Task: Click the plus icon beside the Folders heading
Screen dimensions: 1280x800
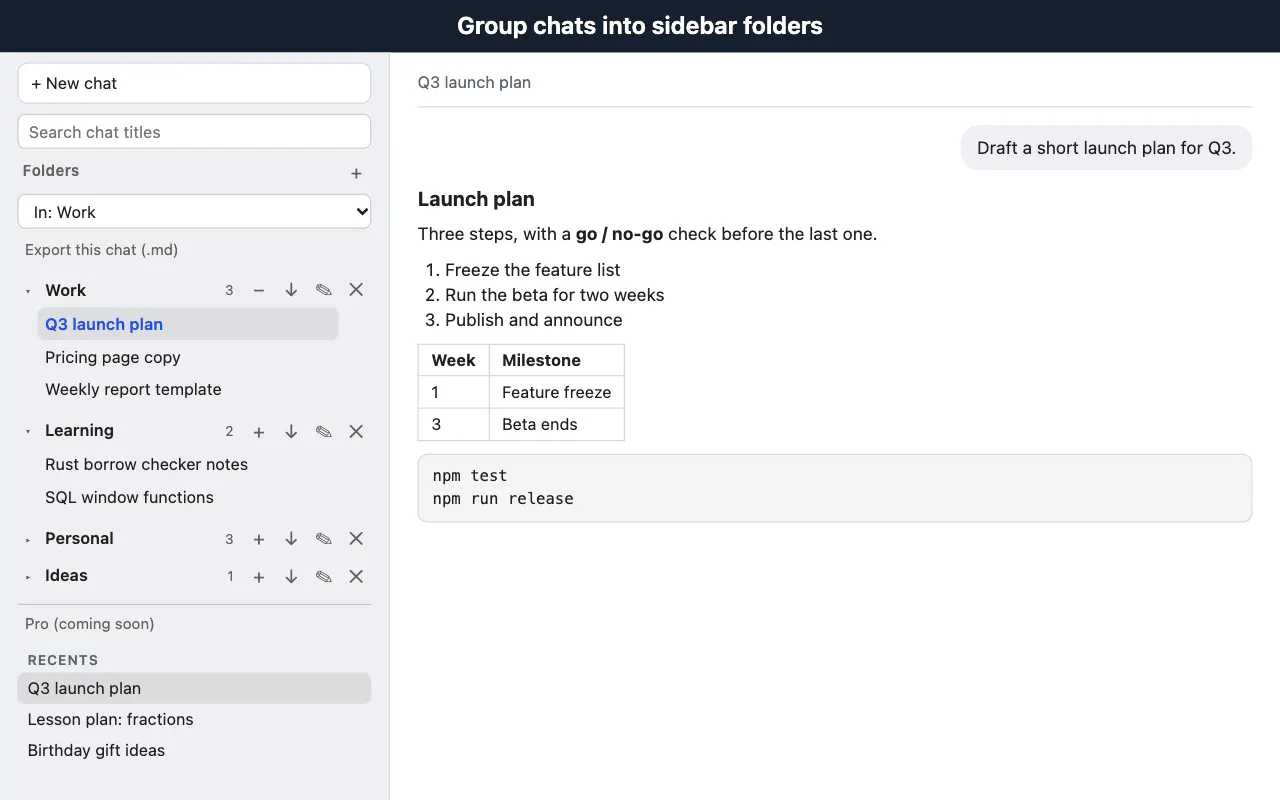Action: [x=356, y=173]
